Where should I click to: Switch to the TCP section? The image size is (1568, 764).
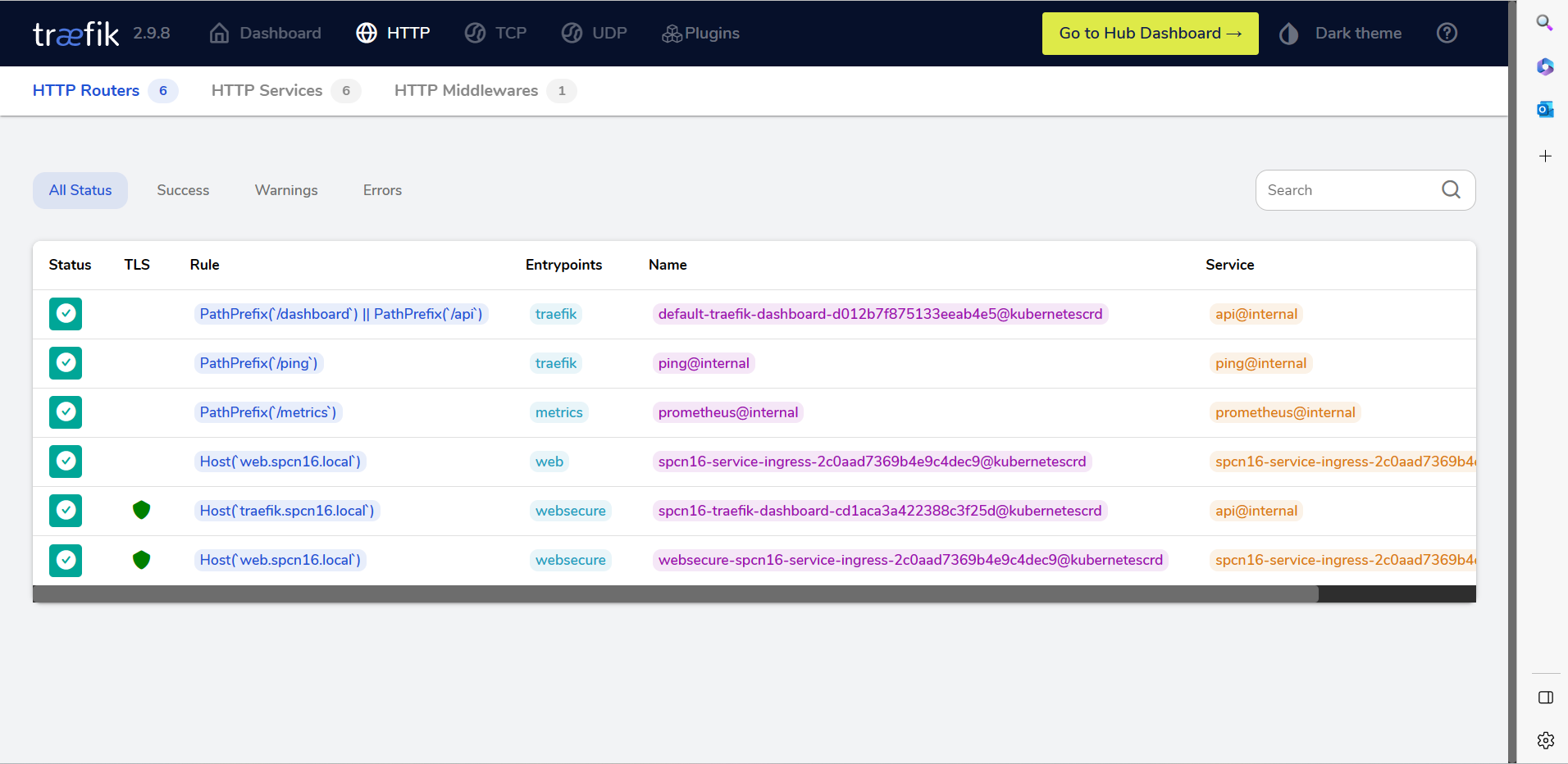pos(495,34)
